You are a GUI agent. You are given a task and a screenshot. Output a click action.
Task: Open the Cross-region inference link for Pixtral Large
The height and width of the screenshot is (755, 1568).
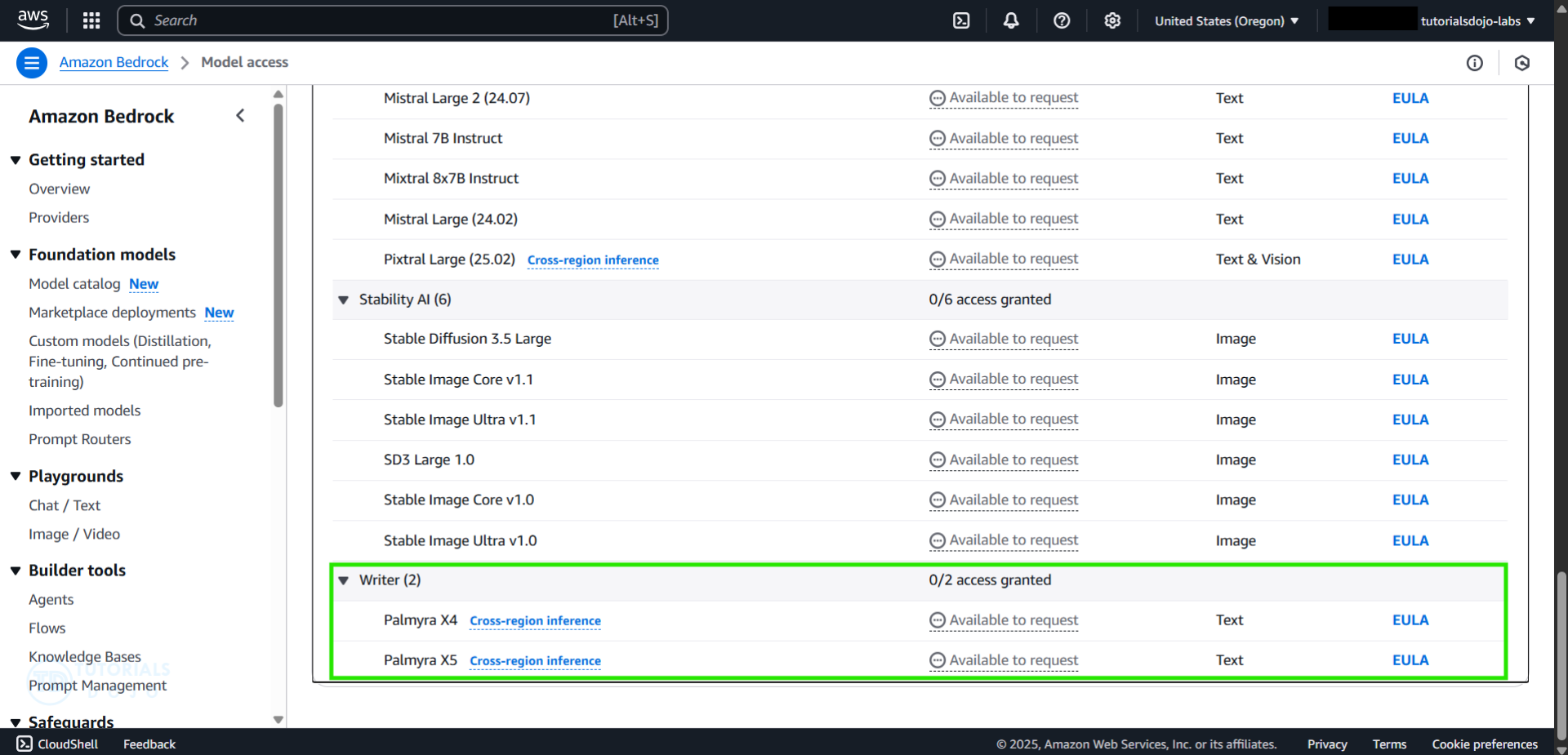593,260
